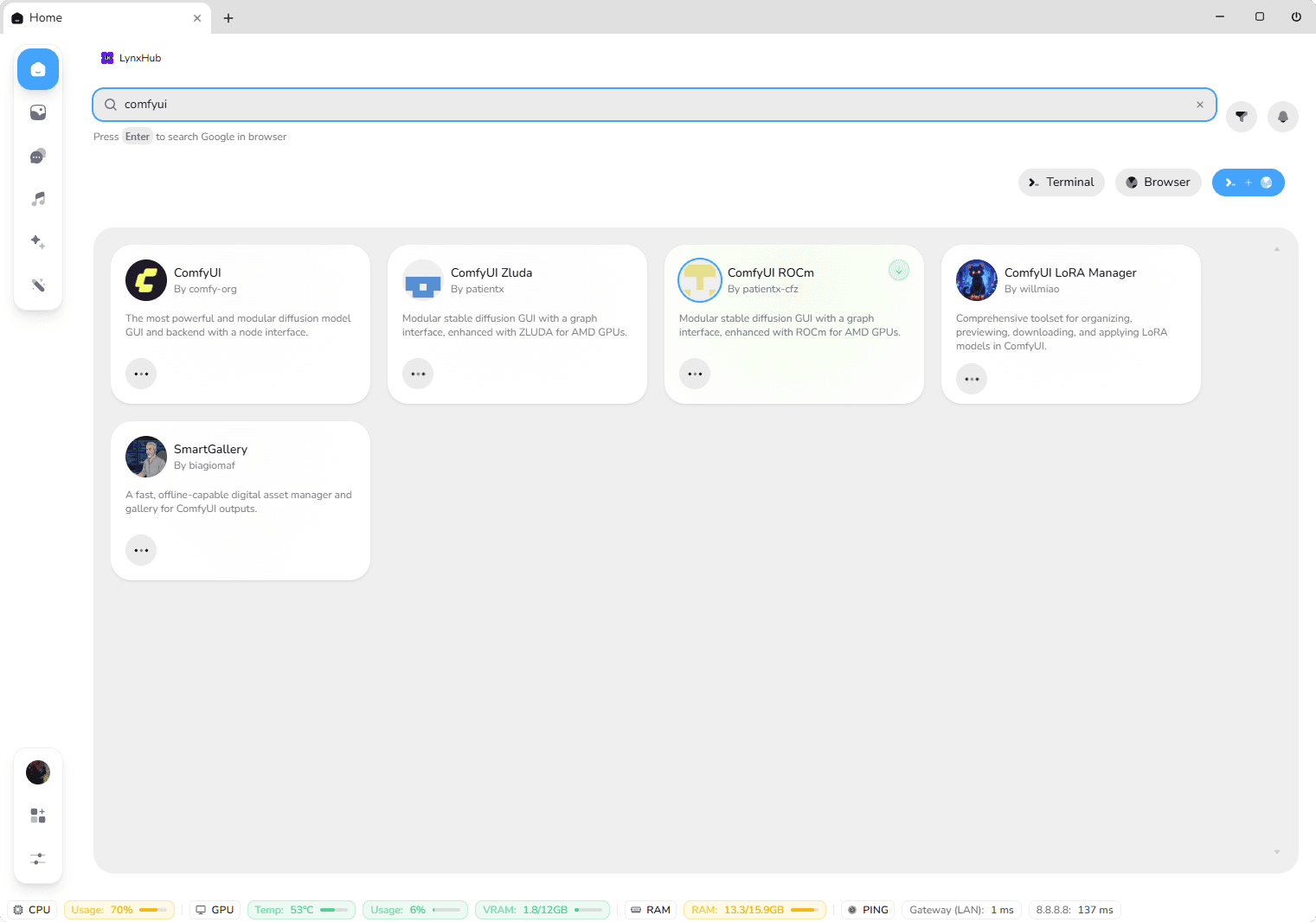This screenshot has height=922, width=1316.
Task: Open the extensions and modules page
Action: [x=38, y=816]
